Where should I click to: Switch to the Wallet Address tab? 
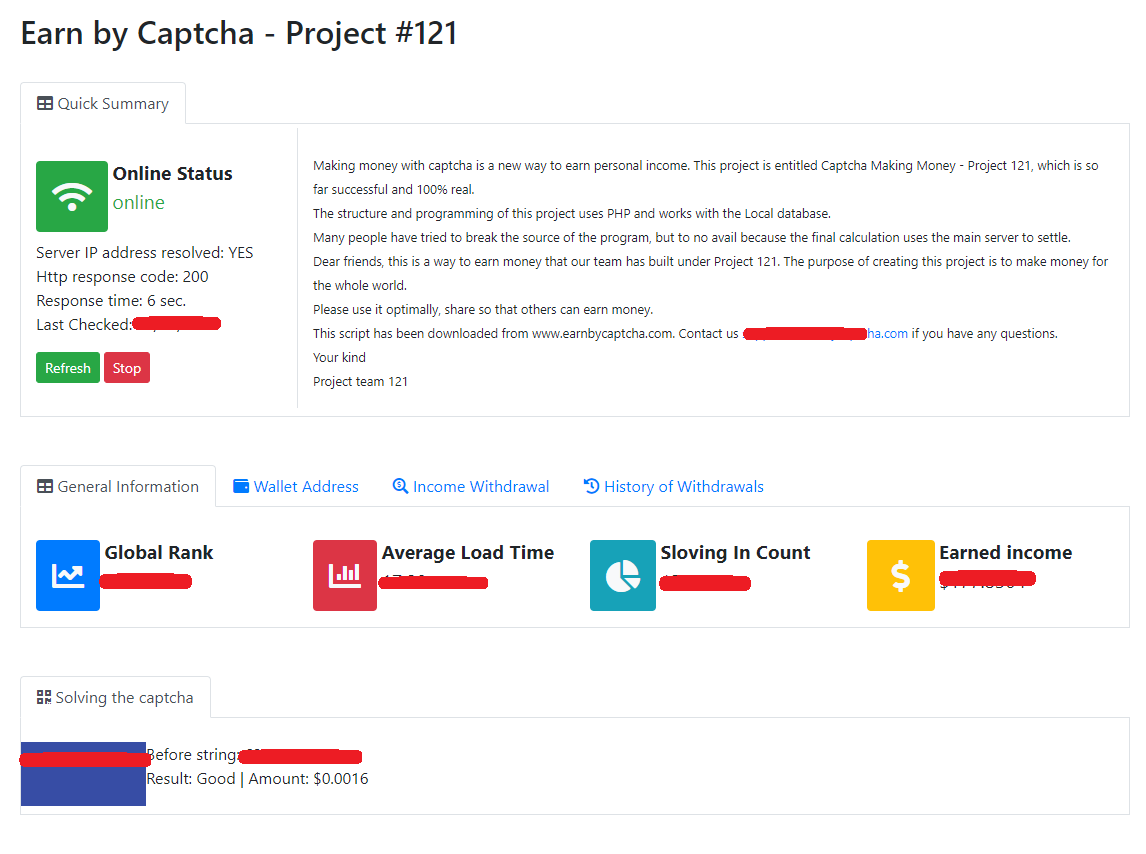coord(296,486)
